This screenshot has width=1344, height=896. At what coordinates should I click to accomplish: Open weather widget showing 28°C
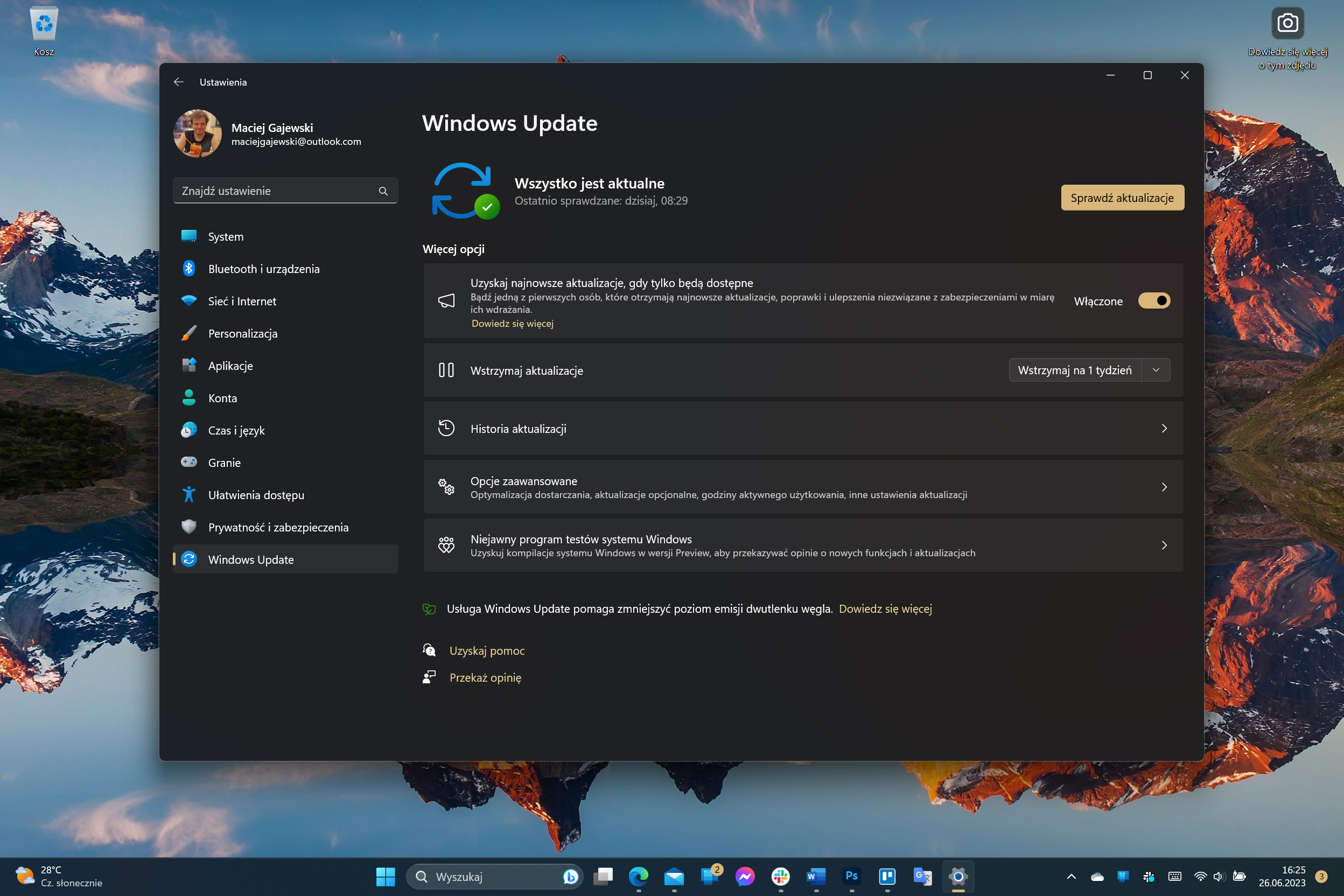[59, 876]
